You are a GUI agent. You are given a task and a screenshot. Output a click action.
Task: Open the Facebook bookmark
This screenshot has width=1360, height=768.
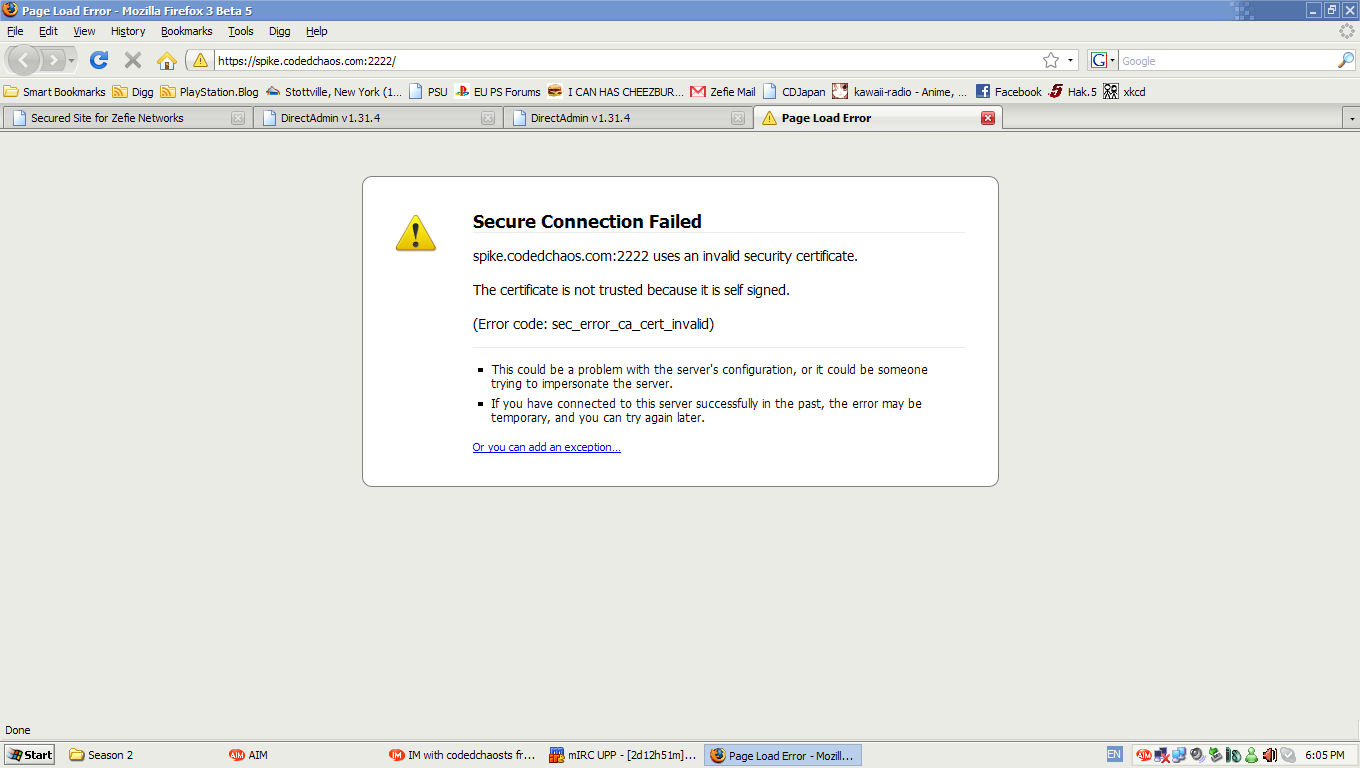[x=1008, y=91]
